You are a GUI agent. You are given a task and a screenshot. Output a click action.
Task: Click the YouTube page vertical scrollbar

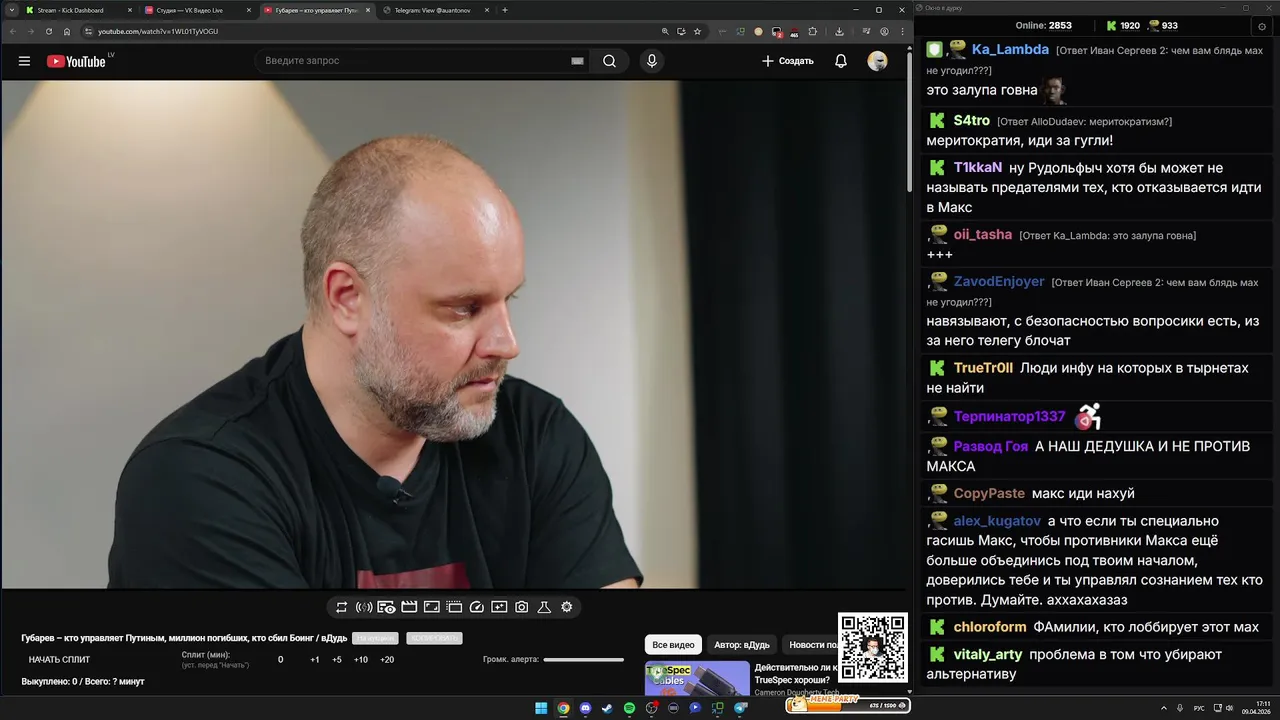pos(909,120)
